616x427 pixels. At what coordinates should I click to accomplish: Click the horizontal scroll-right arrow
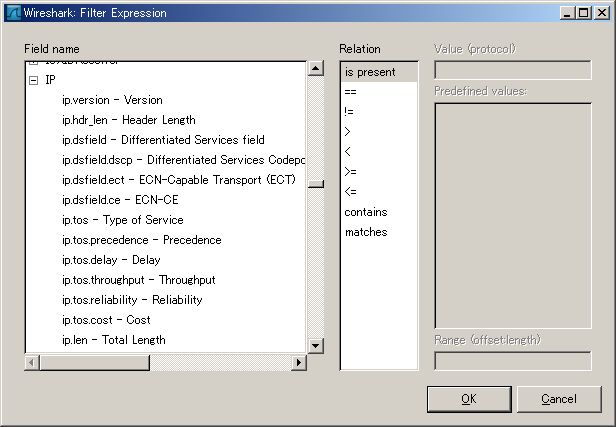(299, 362)
